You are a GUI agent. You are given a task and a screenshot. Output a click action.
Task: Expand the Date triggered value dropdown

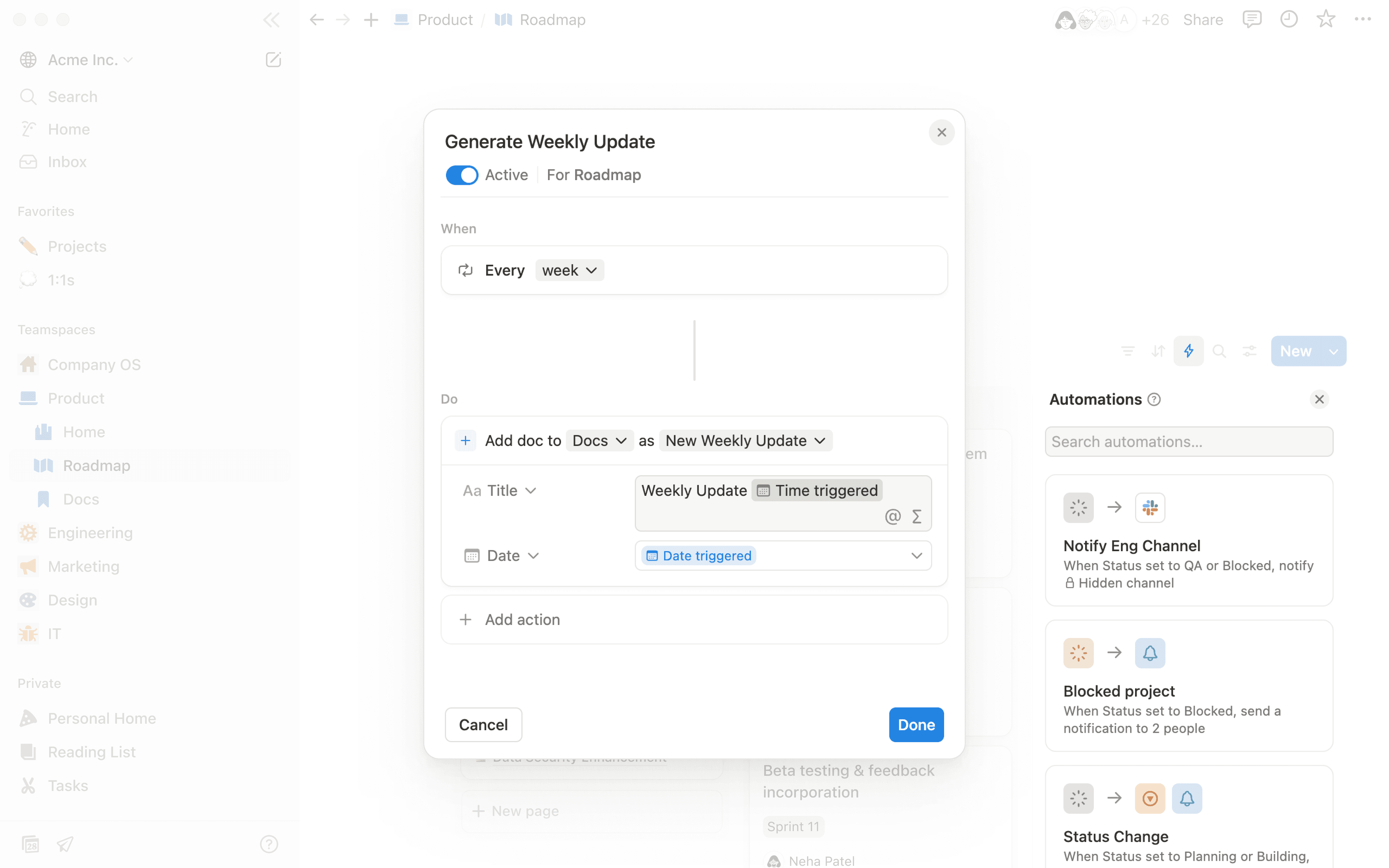coord(917,556)
